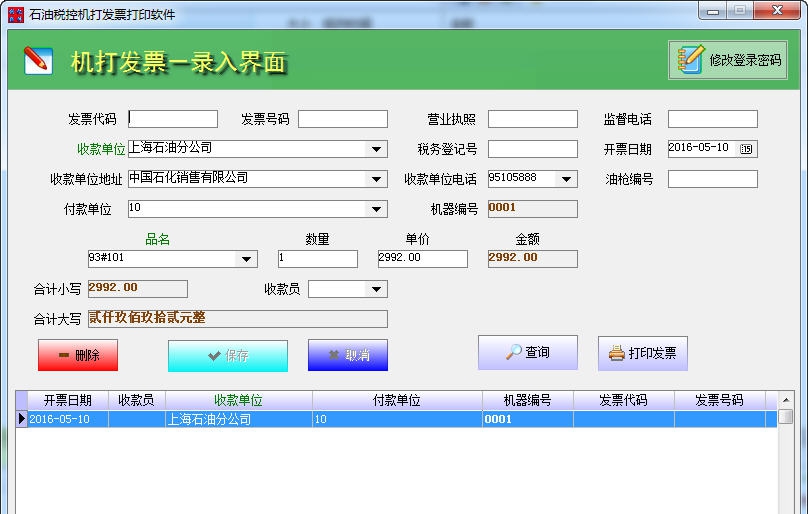The width and height of the screenshot is (808, 514).
Task: Focus the 发票号码 input field
Action: (x=343, y=119)
